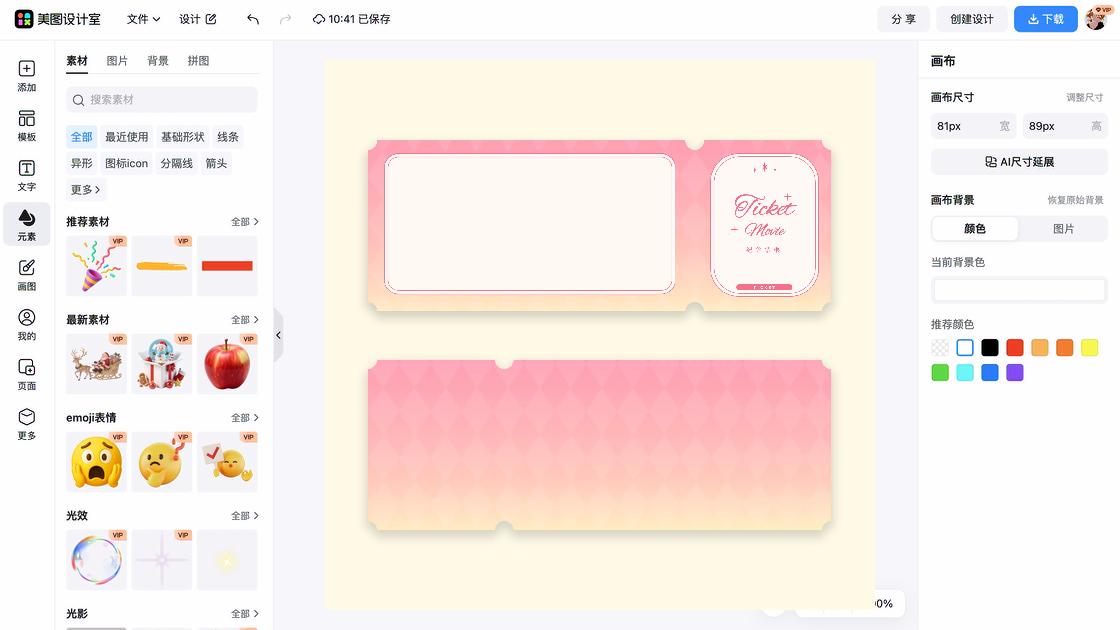Pick the green recommended color swatch
1120x630 pixels.
pyautogui.click(x=940, y=373)
